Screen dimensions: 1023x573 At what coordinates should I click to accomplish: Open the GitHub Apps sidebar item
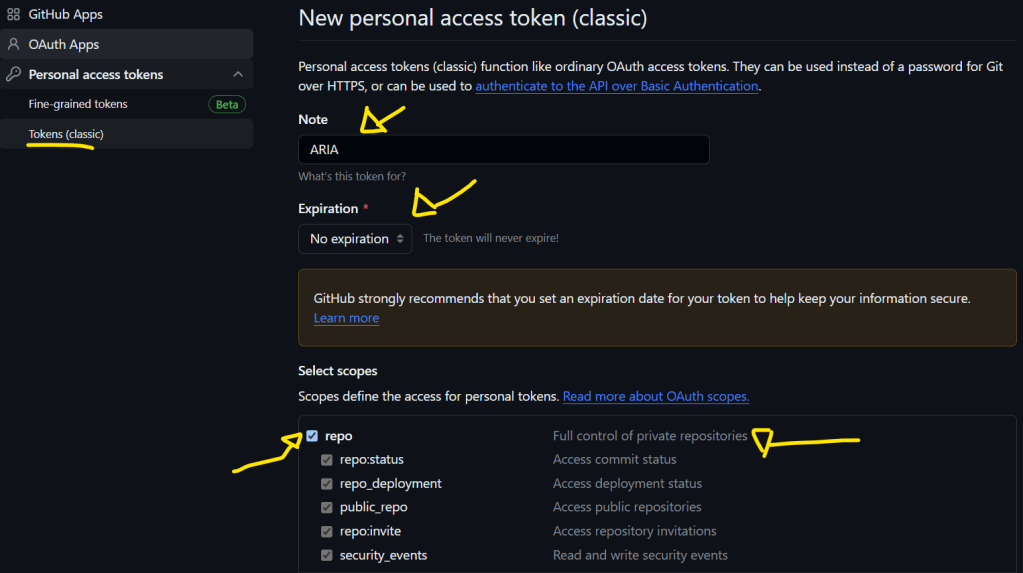point(66,15)
